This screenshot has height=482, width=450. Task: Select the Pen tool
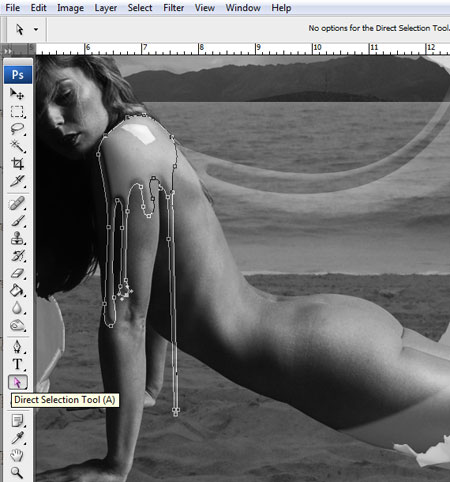coord(17,347)
